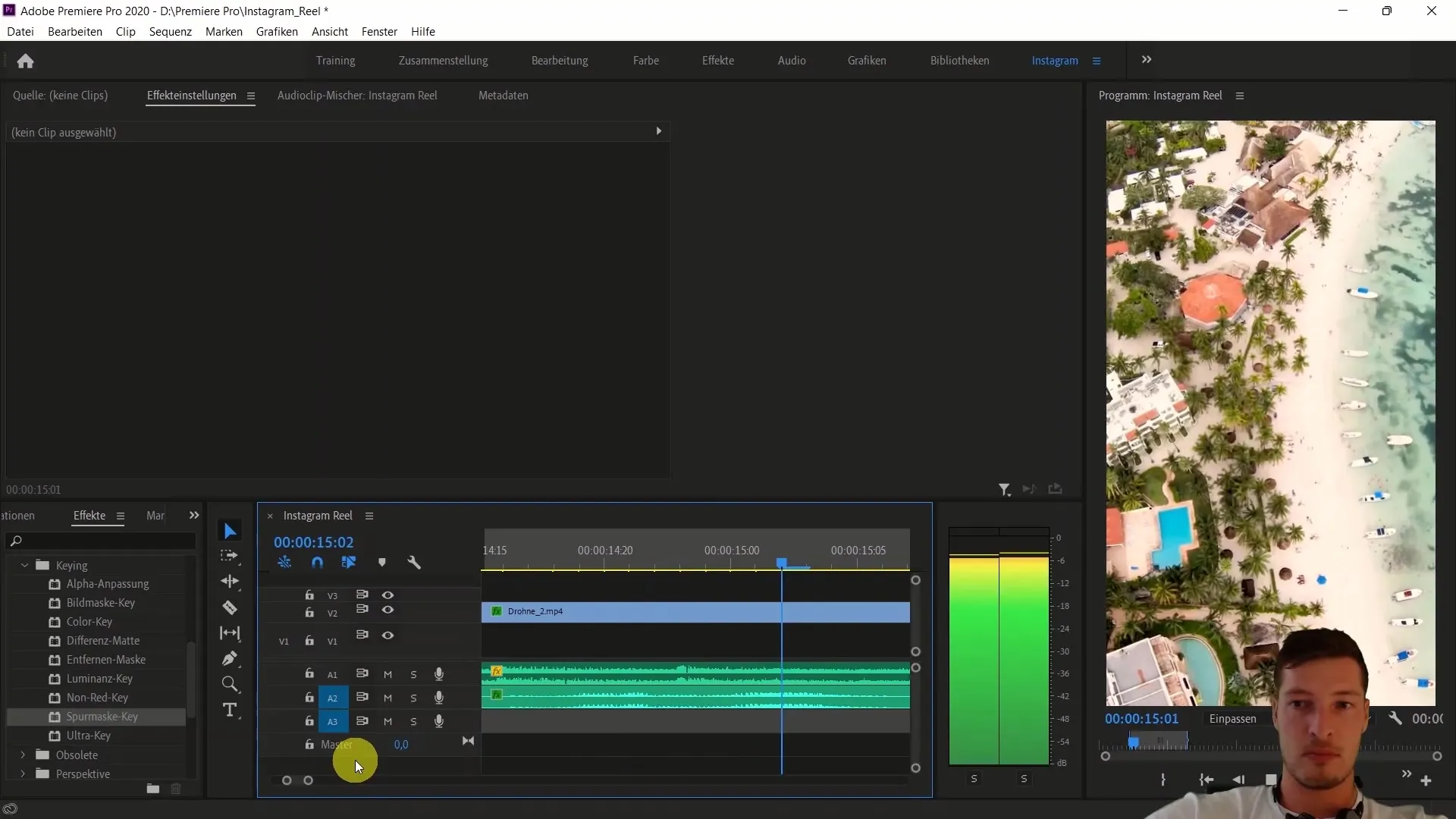The height and width of the screenshot is (819, 1456).
Task: Go to the Home screen icon
Action: (x=25, y=61)
